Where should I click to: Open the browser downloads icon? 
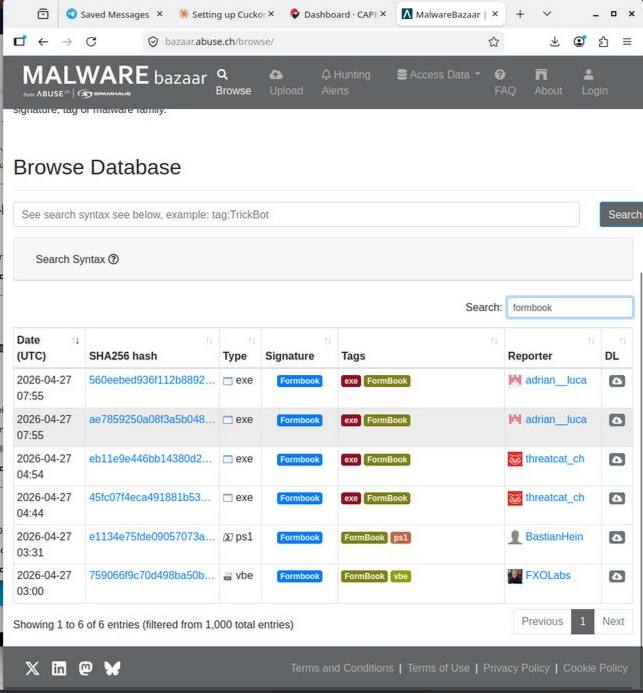tap(555, 42)
